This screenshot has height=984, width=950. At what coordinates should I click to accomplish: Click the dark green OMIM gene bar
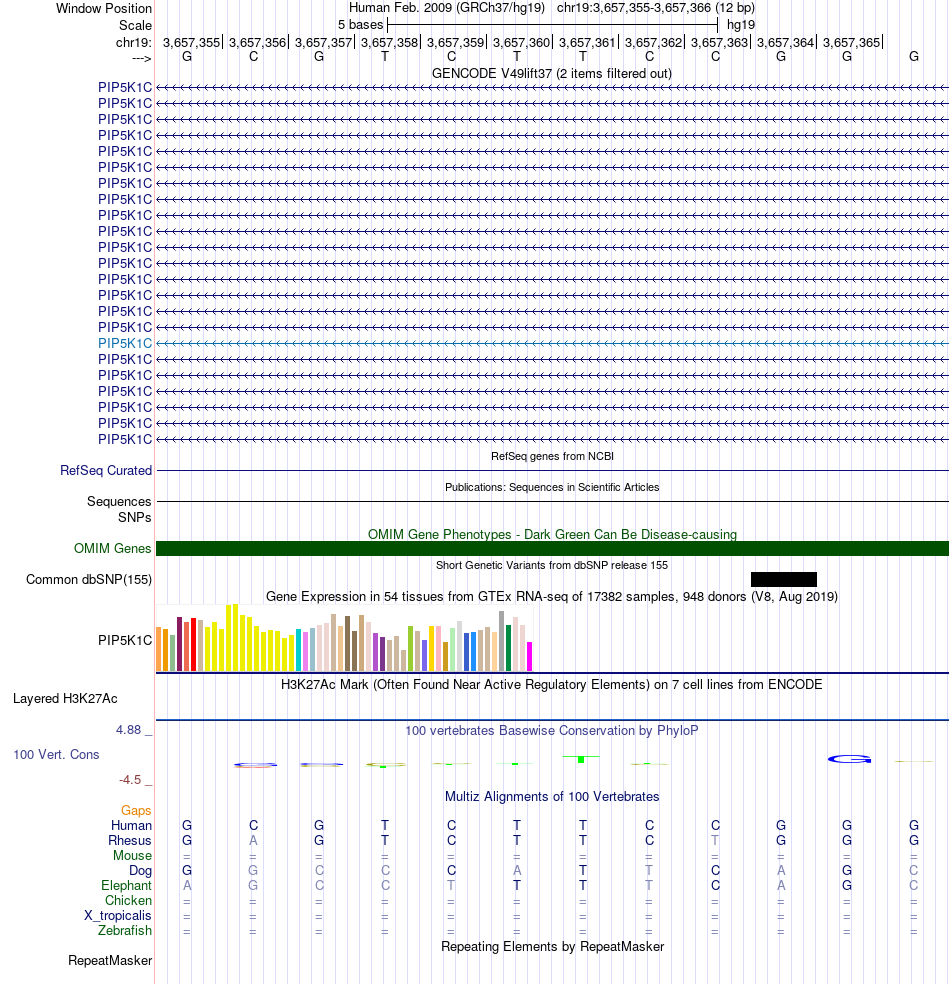point(552,548)
